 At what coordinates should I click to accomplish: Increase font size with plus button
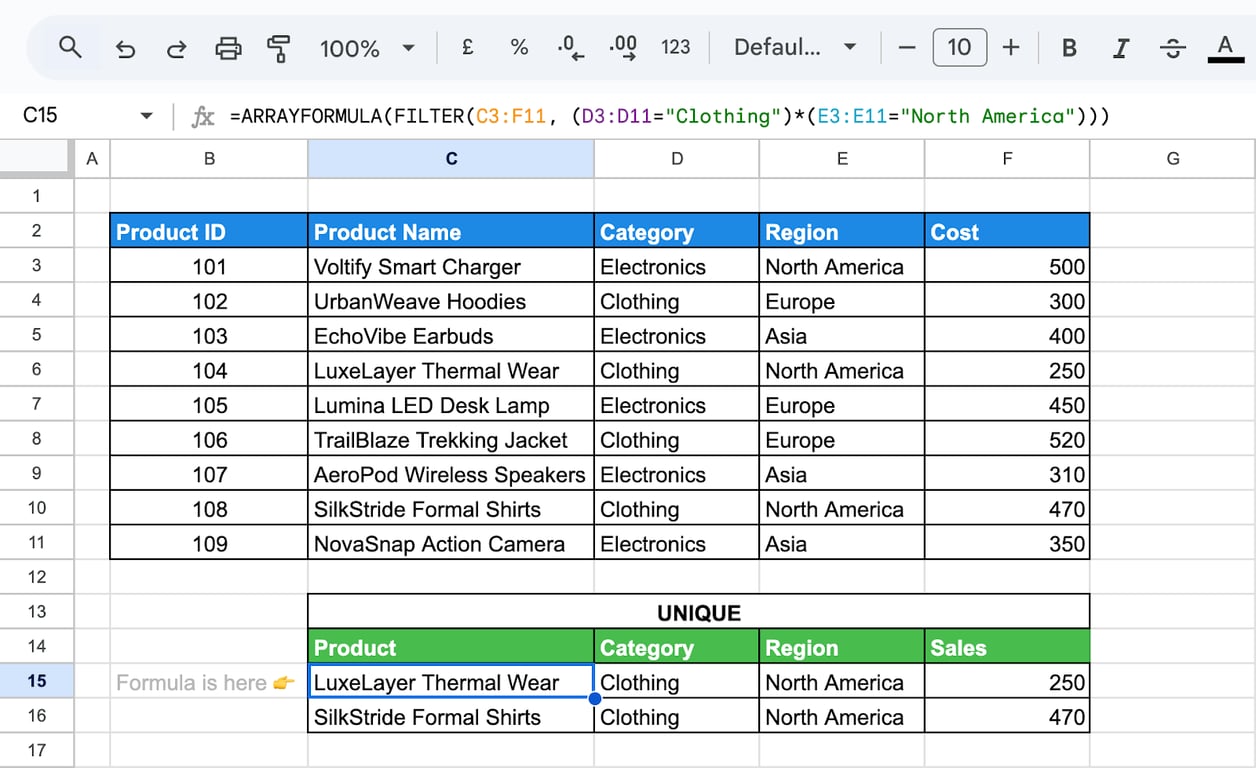1011,47
